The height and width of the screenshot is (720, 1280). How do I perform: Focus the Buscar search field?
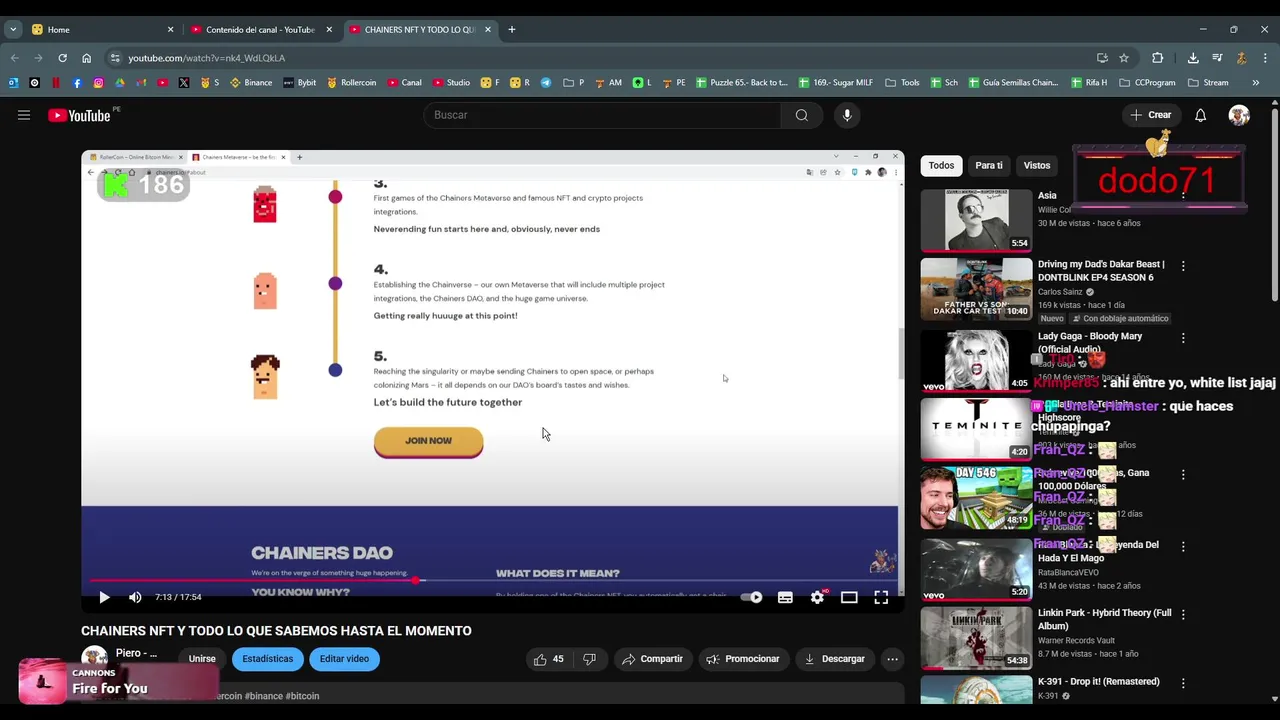(603, 115)
